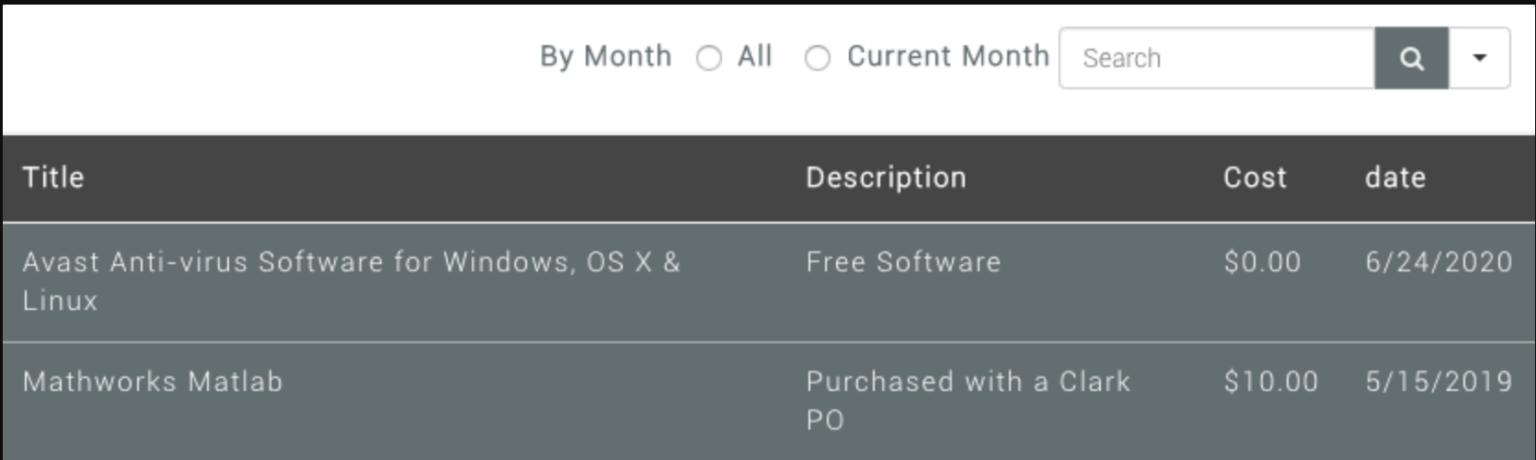Viewport: 1536px width, 460px height.
Task: Select the All radio button
Action: (709, 59)
